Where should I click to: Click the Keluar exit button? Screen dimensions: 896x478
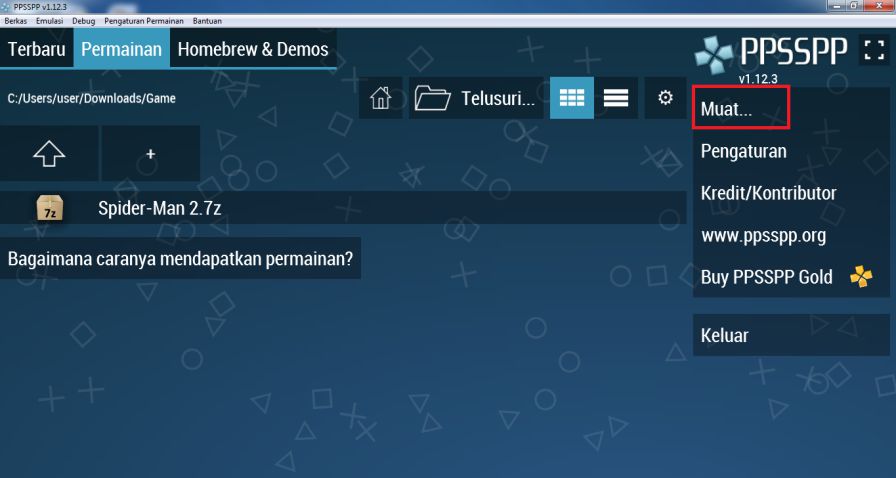pos(791,335)
